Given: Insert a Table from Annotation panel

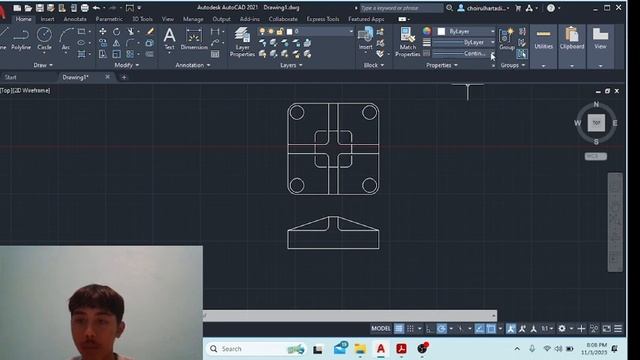Looking at the screenshot, I should (215, 54).
